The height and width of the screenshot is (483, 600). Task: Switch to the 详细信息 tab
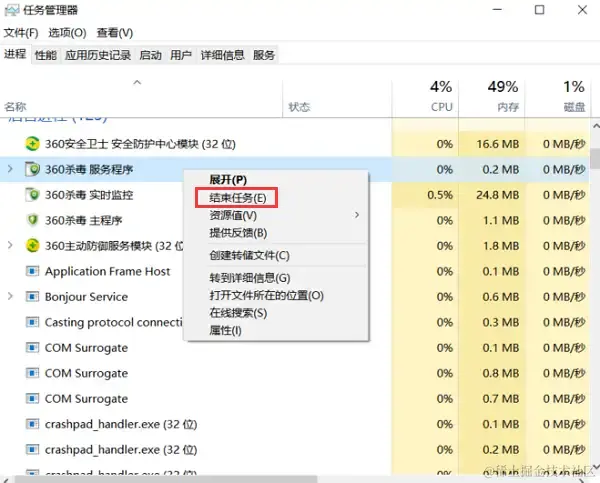[222, 55]
